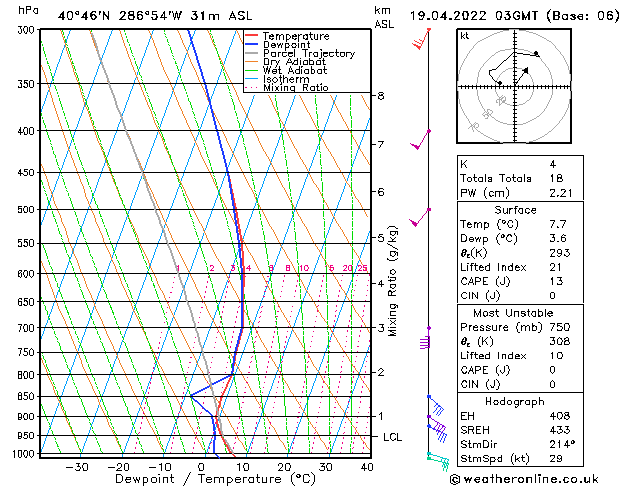The image size is (629, 486).
Task: Click the '1000' pressure level label
Action: click(25, 454)
